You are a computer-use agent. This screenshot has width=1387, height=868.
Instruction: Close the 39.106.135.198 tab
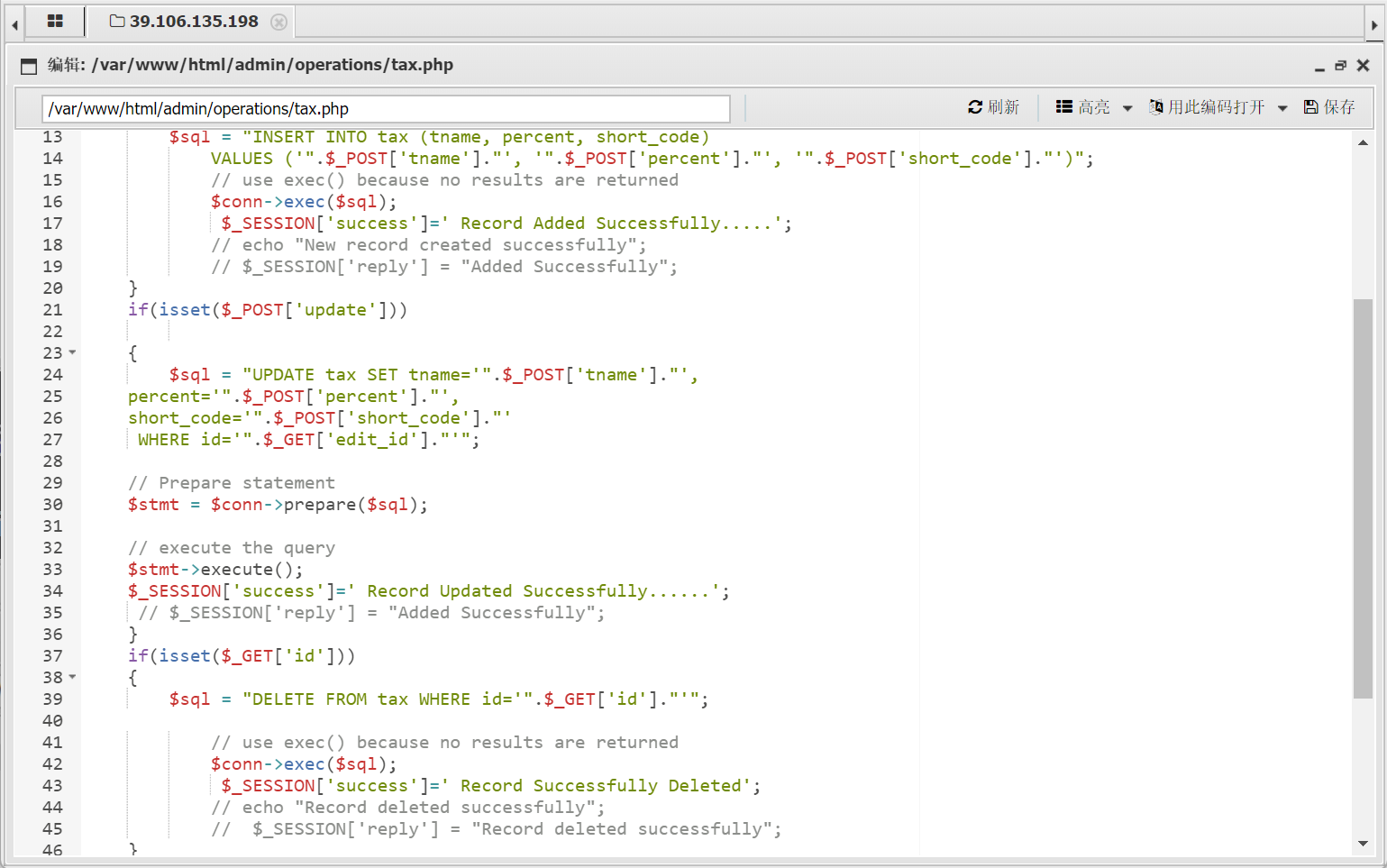click(278, 22)
